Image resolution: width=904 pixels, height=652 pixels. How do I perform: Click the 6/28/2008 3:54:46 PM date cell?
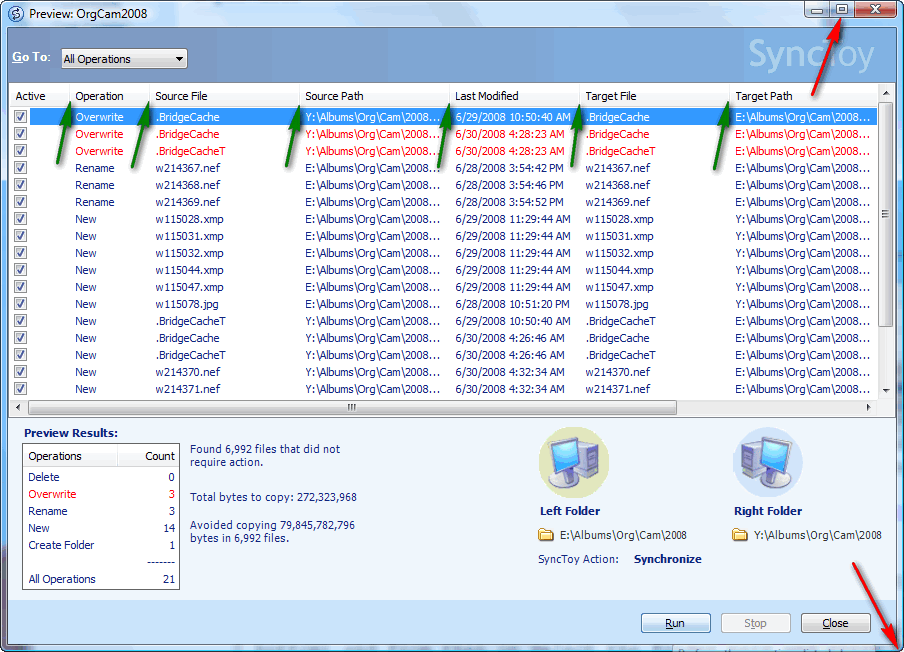click(x=510, y=185)
